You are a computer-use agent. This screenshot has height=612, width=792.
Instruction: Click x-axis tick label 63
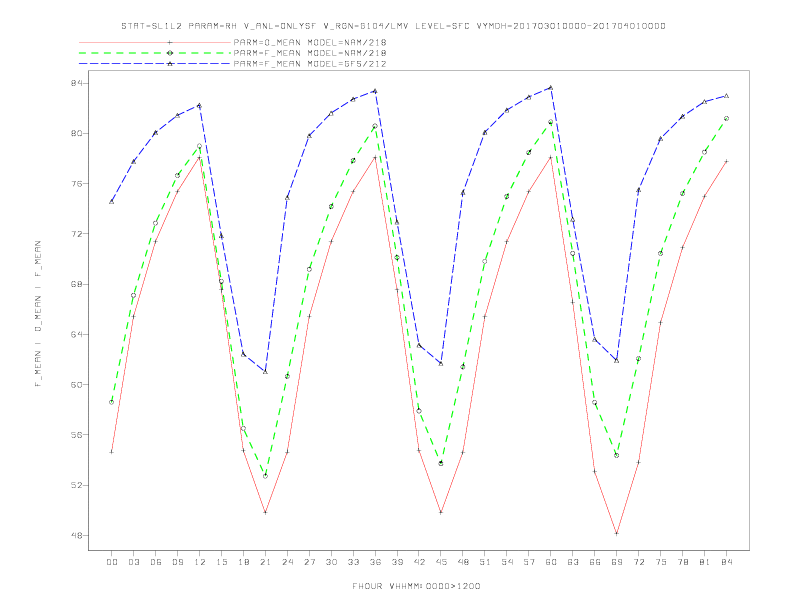tap(573, 562)
